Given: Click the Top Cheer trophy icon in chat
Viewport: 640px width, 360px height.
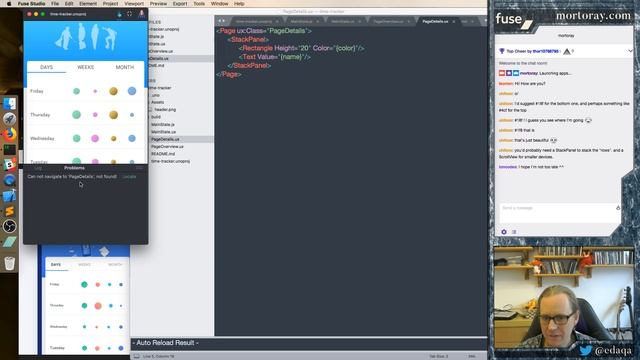Looking at the screenshot, I should point(502,51).
